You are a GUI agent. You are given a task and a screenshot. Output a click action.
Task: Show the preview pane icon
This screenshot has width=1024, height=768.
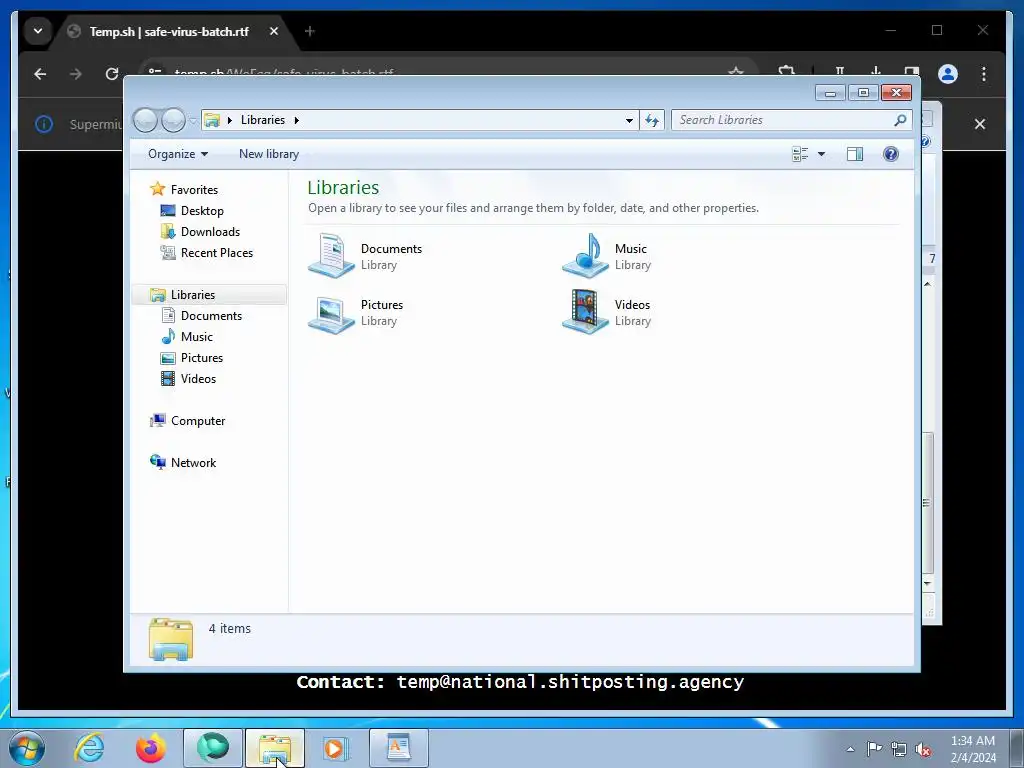pyautogui.click(x=855, y=154)
